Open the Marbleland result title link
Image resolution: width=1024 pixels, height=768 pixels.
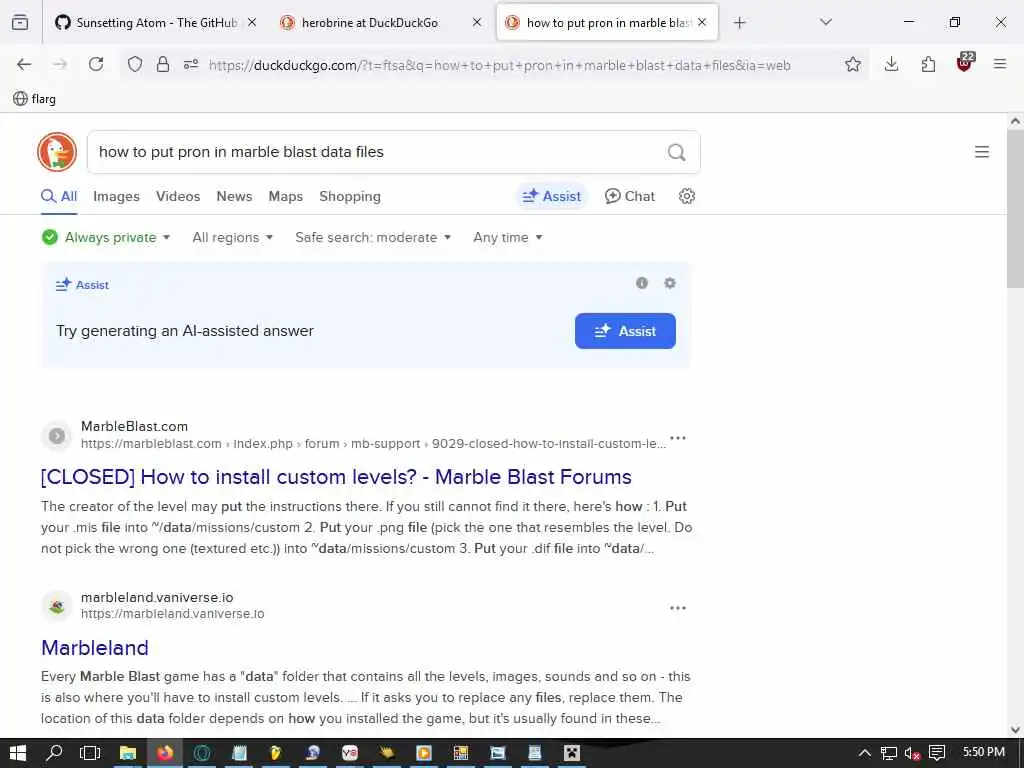point(95,647)
